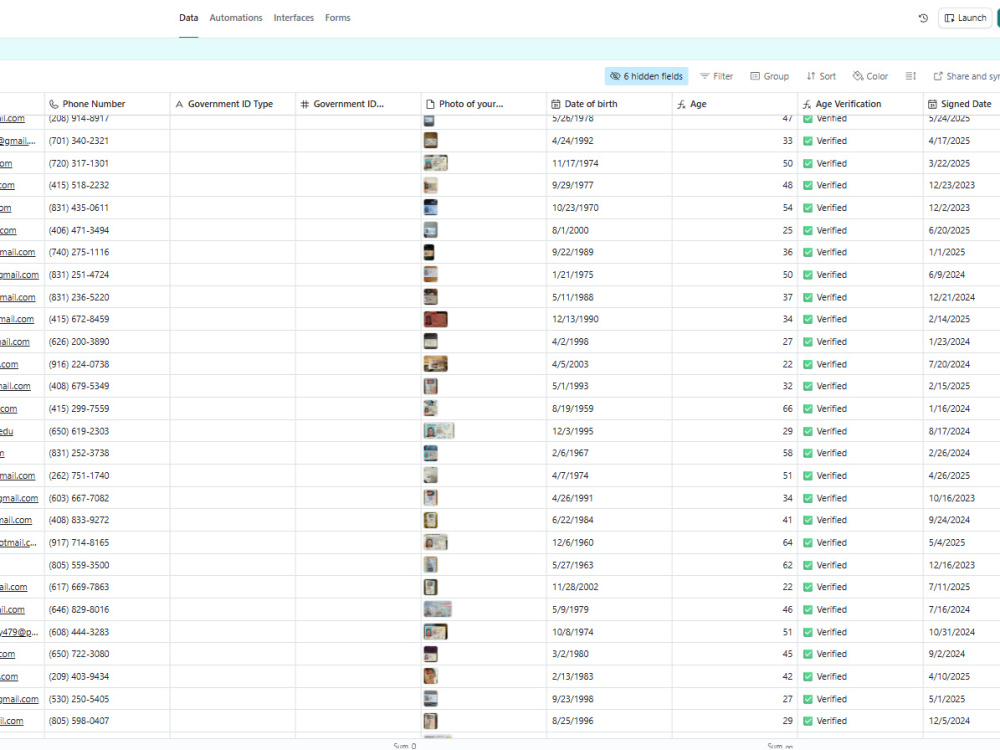The height and width of the screenshot is (750, 1000).
Task: Open ID photo thumbnail for 10/8/1974 row
Action: (436, 631)
